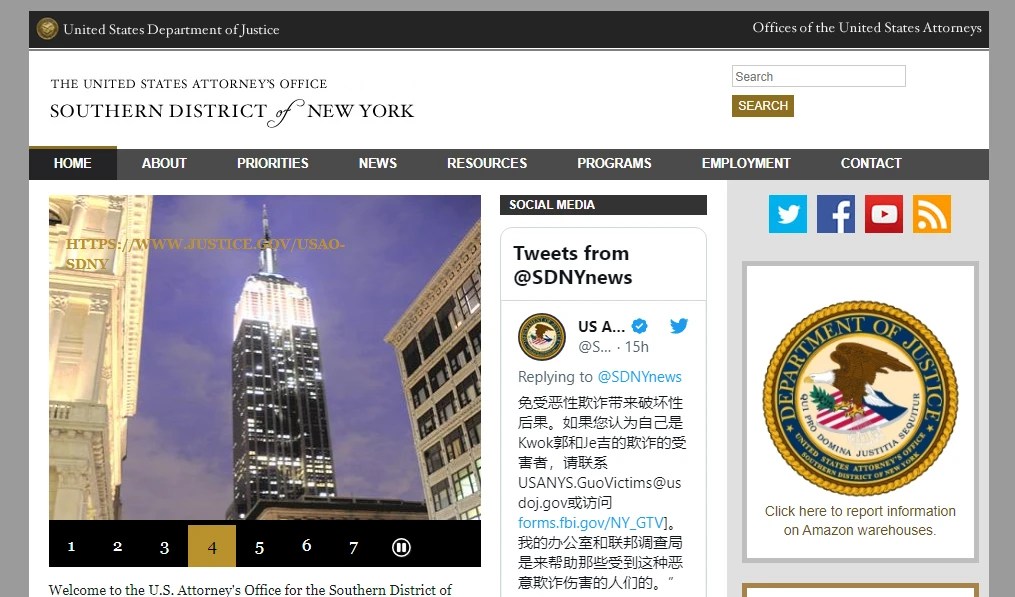Screen dimensions: 1015x597
Task: Show slide 2 in the slideshow
Action: pos(117,546)
